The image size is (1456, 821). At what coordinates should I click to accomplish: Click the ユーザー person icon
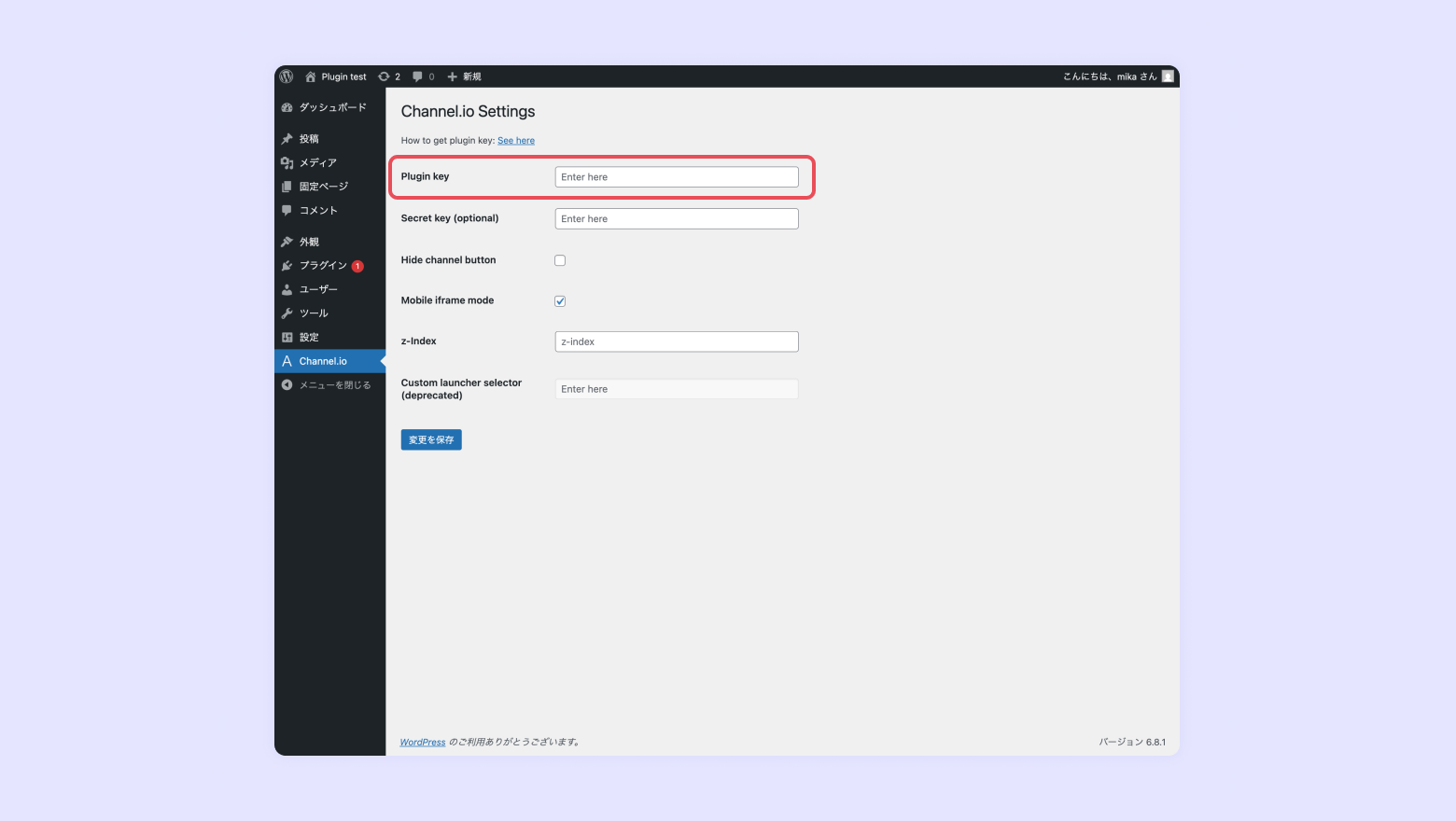tap(287, 289)
